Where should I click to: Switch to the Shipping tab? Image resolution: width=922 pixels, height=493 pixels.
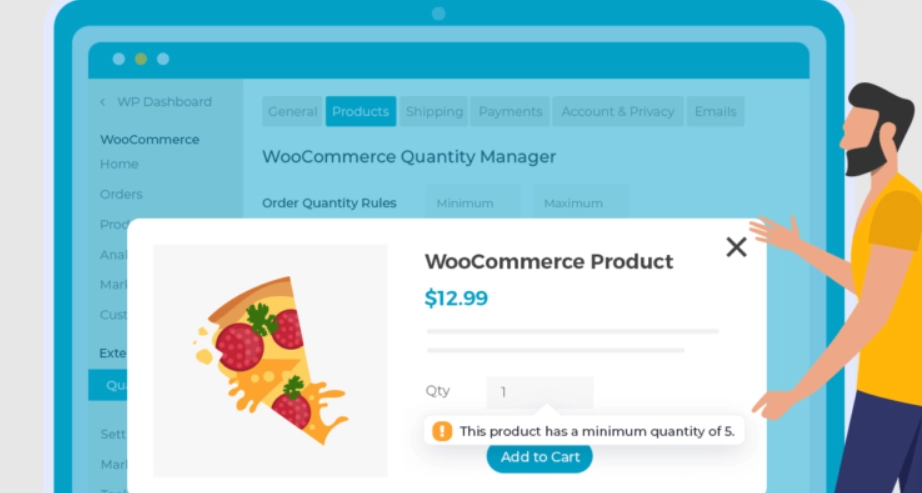434,112
